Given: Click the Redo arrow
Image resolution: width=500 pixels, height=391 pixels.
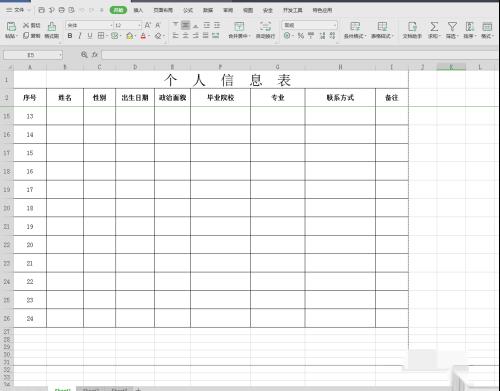Looking at the screenshot, I should pyautogui.click(x=91, y=10).
